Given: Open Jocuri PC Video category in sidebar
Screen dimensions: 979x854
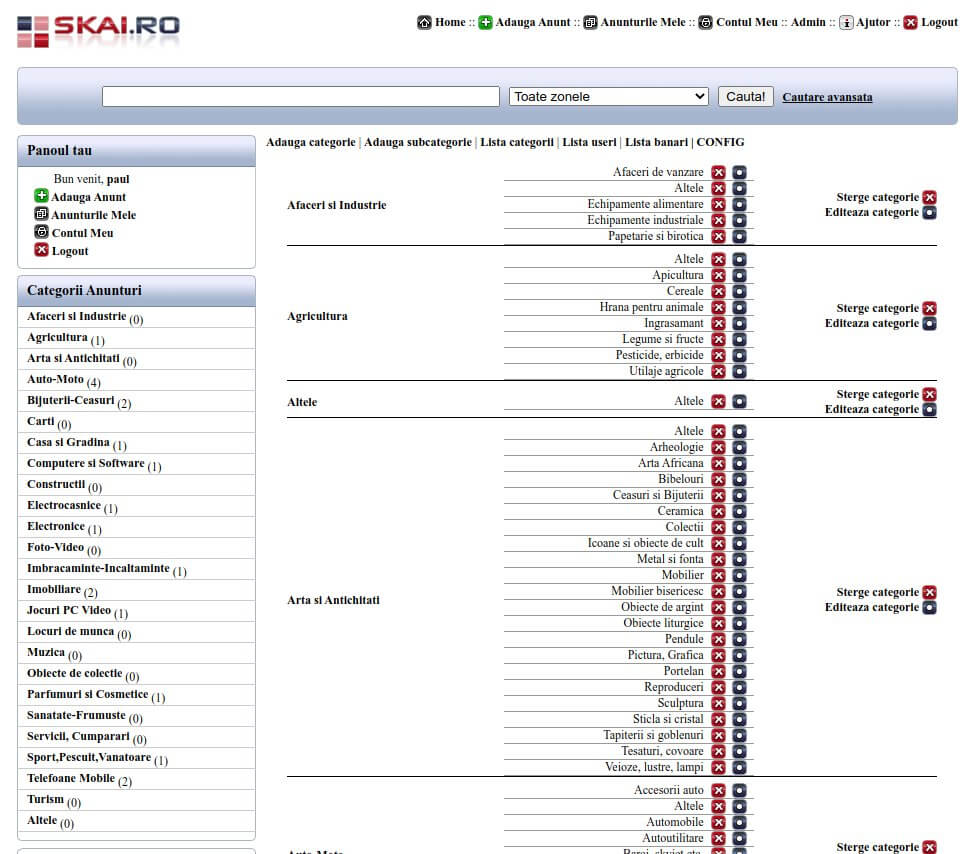Looking at the screenshot, I should 69,610.
